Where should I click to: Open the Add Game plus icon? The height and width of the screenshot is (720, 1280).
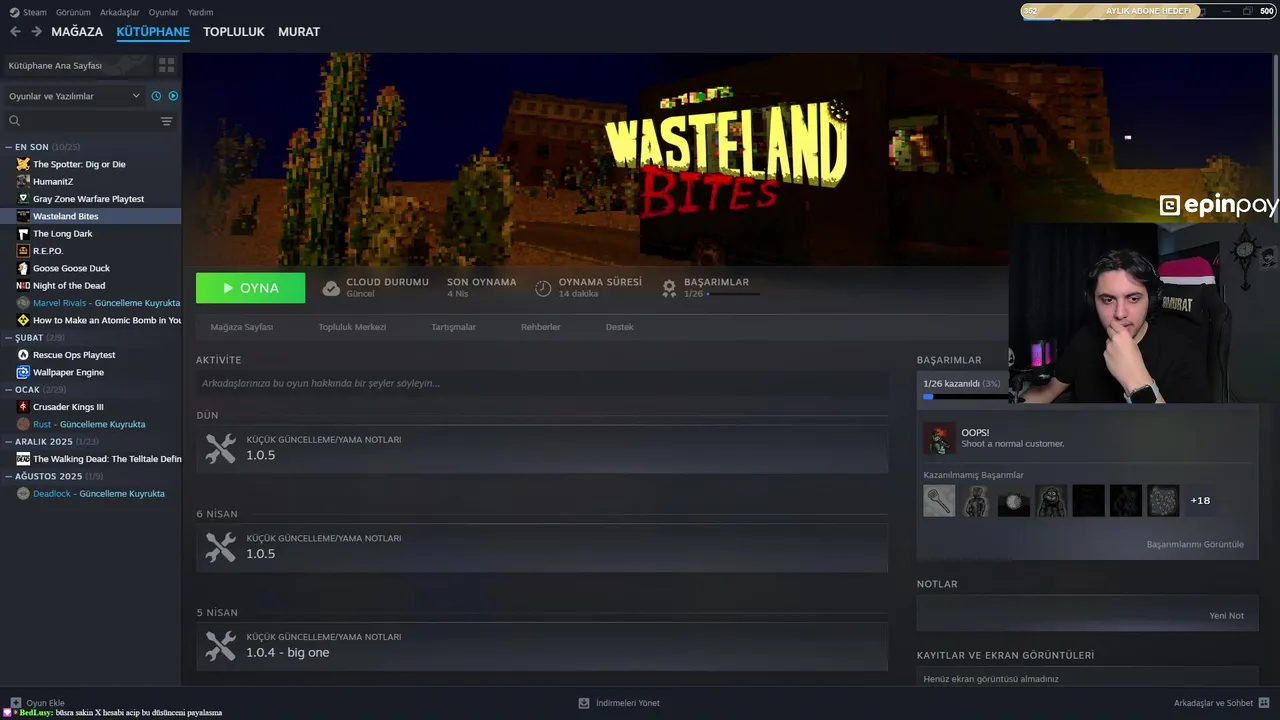click(x=15, y=703)
